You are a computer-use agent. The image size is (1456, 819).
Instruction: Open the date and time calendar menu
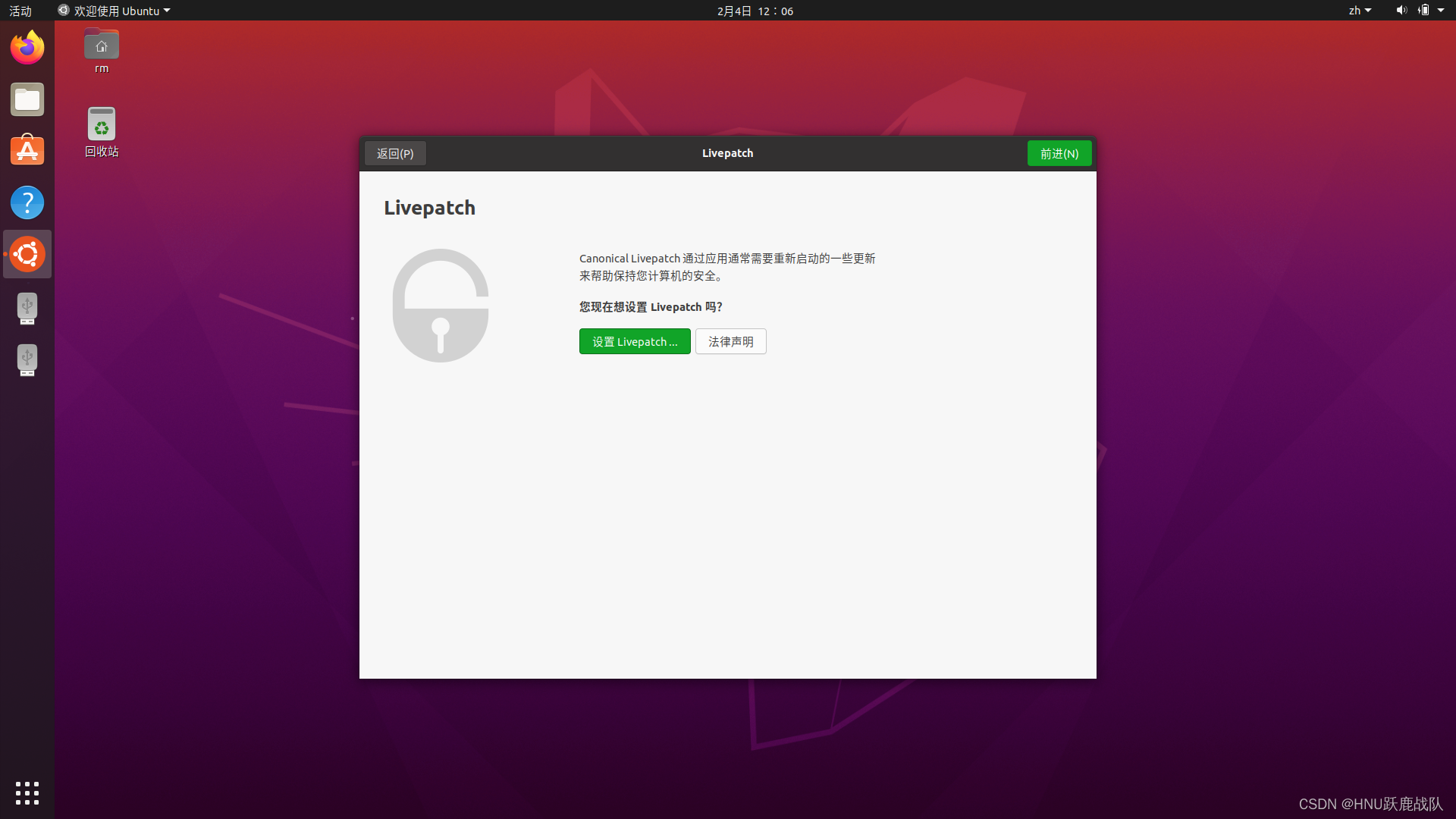(x=755, y=11)
